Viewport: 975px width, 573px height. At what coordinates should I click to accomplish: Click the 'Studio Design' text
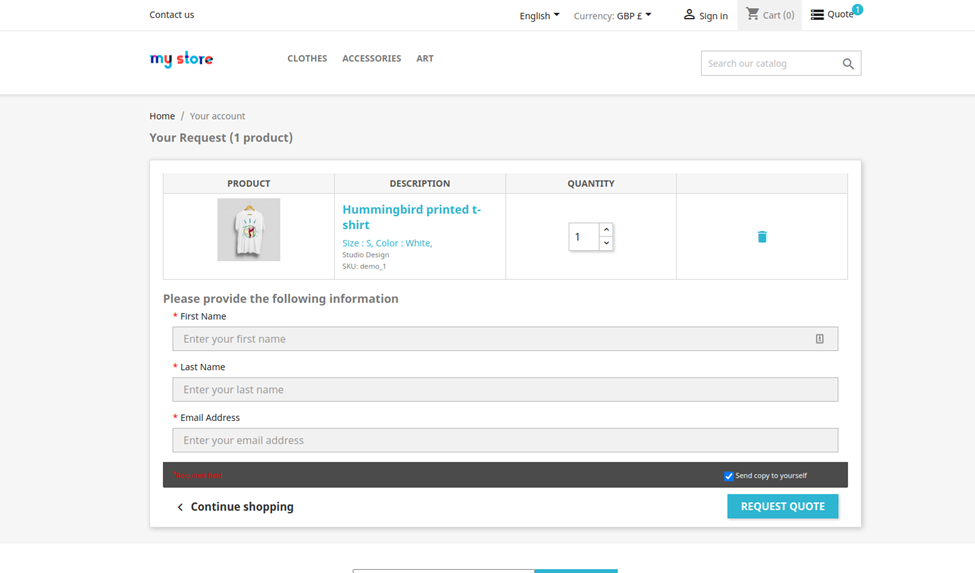366,255
